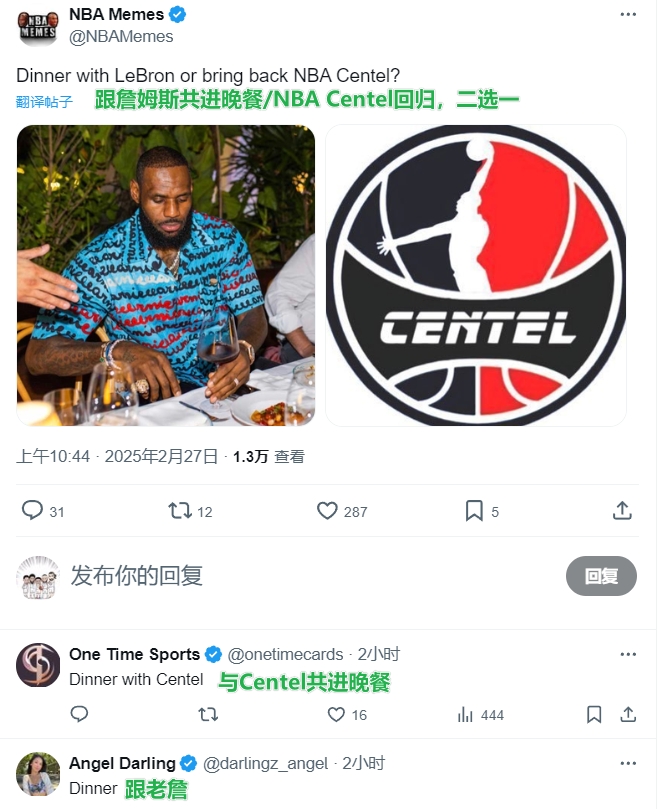Viewport: 658px width, 809px height.
Task: Like the One Time Sports reply
Action: [336, 715]
